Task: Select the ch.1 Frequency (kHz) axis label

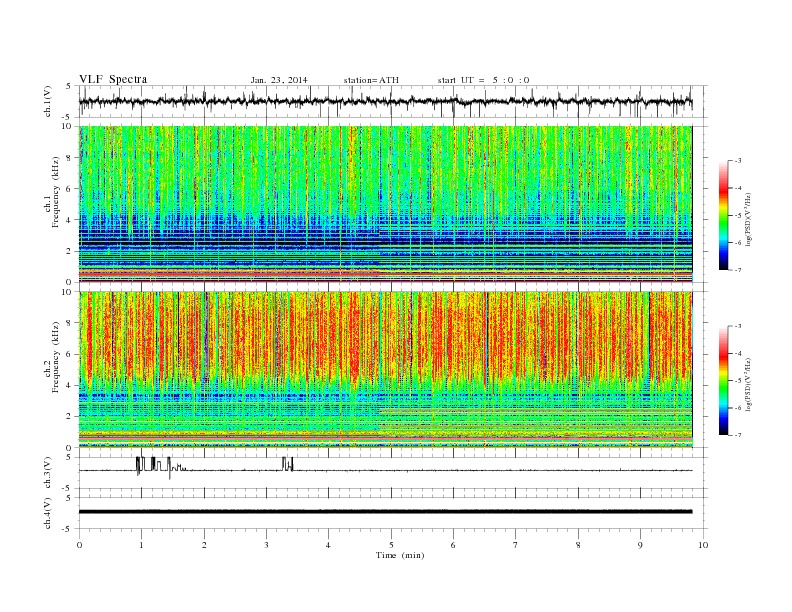Action: 51,192
